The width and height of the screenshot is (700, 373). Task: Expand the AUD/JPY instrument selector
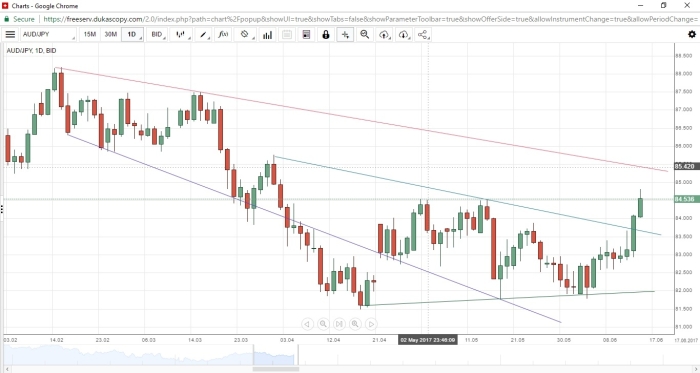(x=48, y=34)
